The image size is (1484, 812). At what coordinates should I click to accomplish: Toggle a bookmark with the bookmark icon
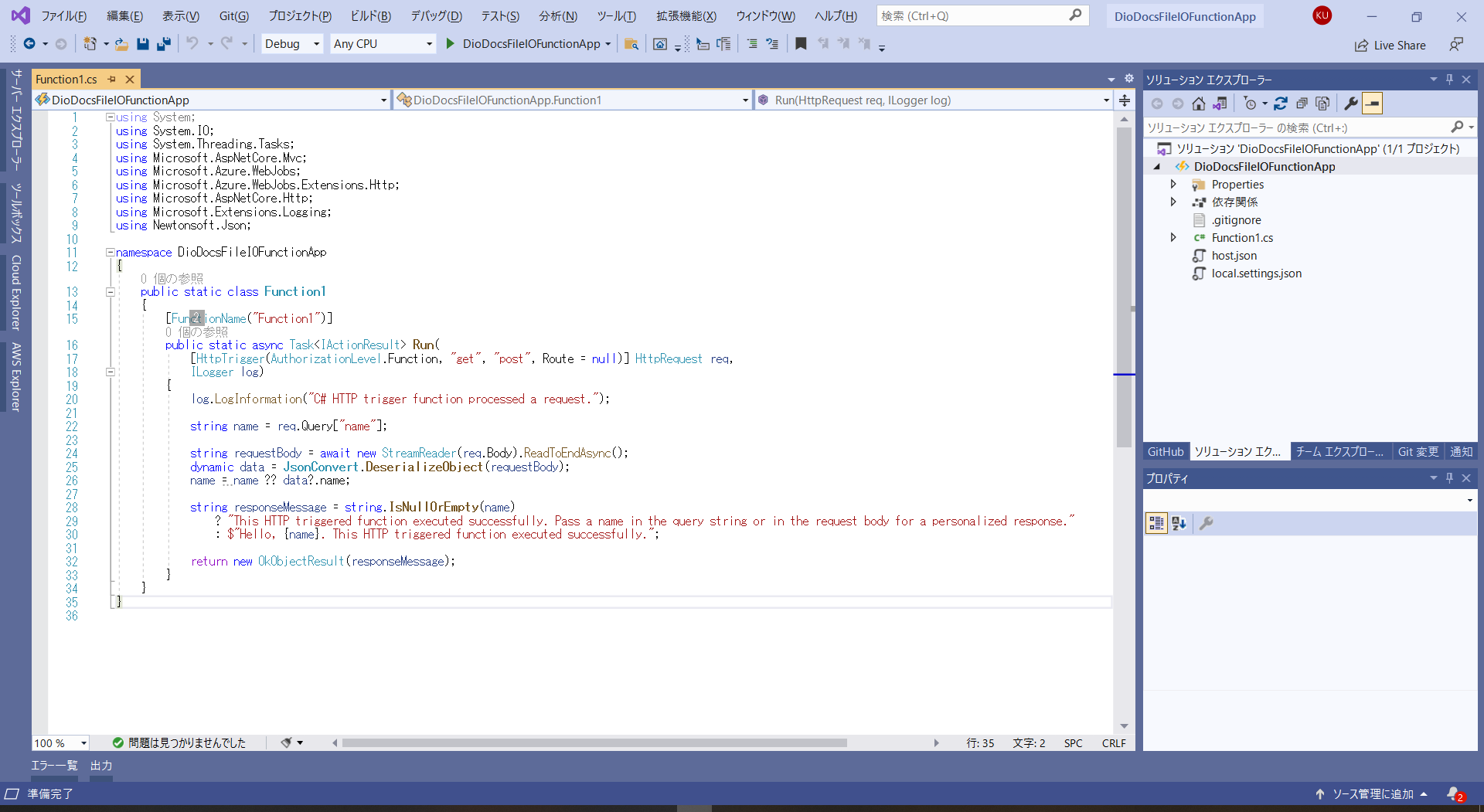click(801, 44)
